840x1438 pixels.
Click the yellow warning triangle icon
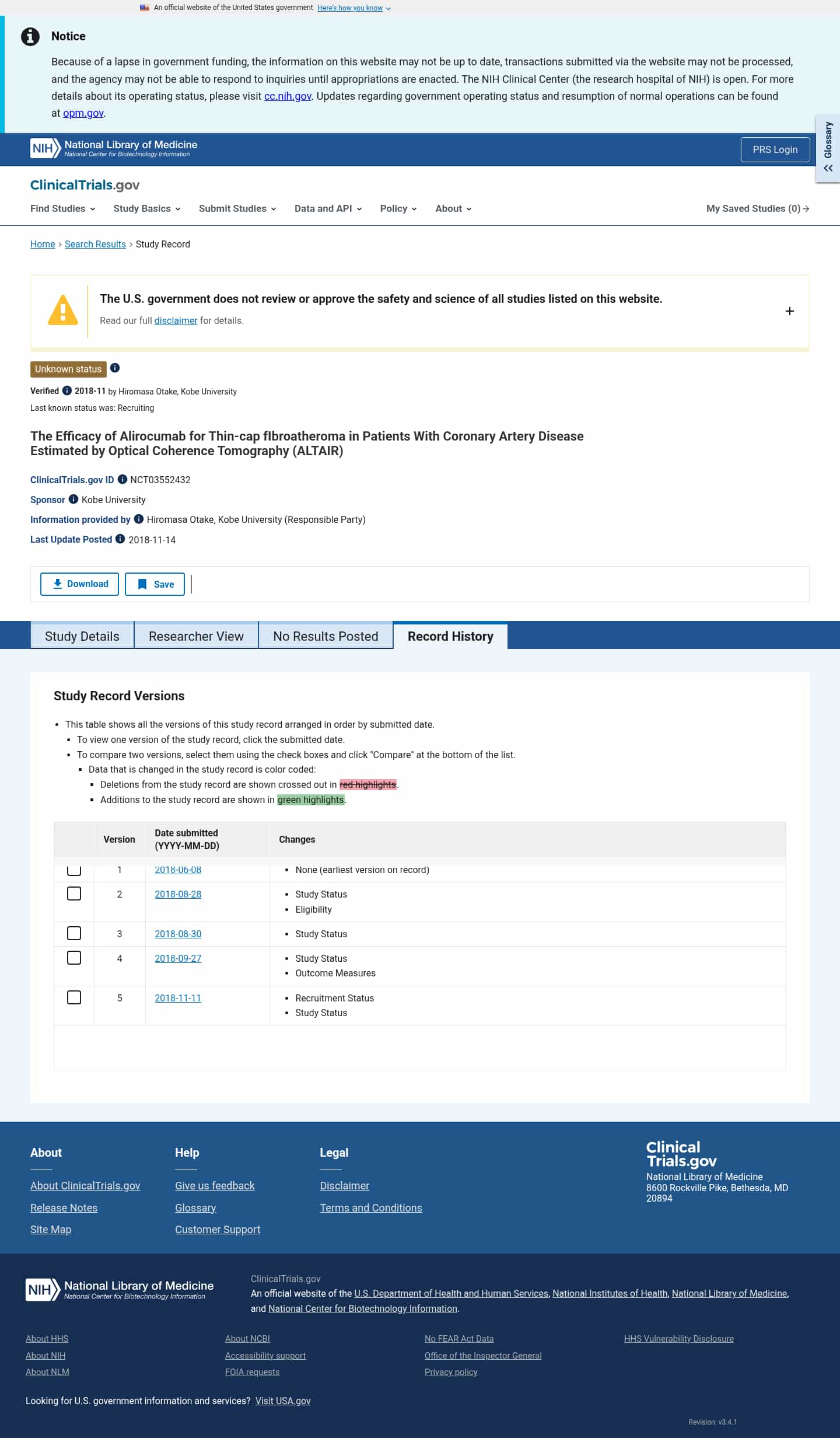[x=63, y=310]
